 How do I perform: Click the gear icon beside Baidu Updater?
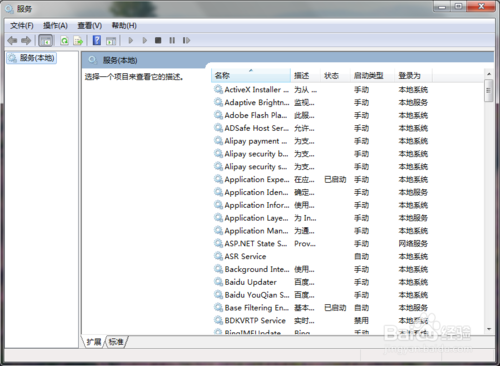pyautogui.click(x=218, y=282)
